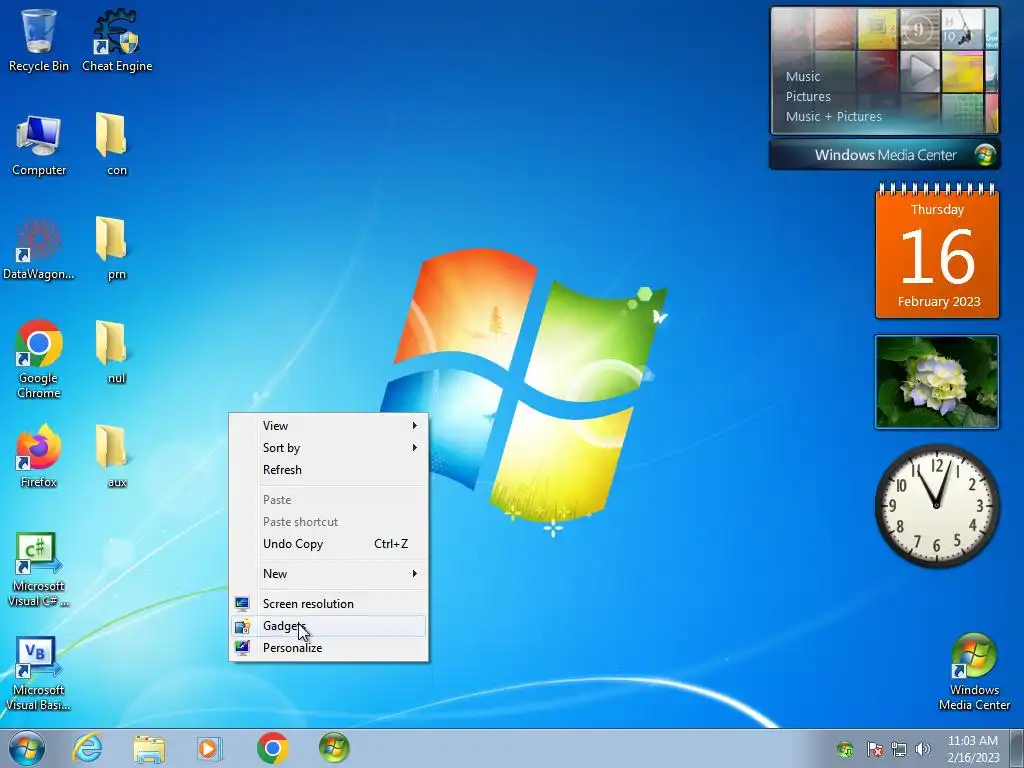The image size is (1024, 768).
Task: Select the folder named con
Action: 117,144
